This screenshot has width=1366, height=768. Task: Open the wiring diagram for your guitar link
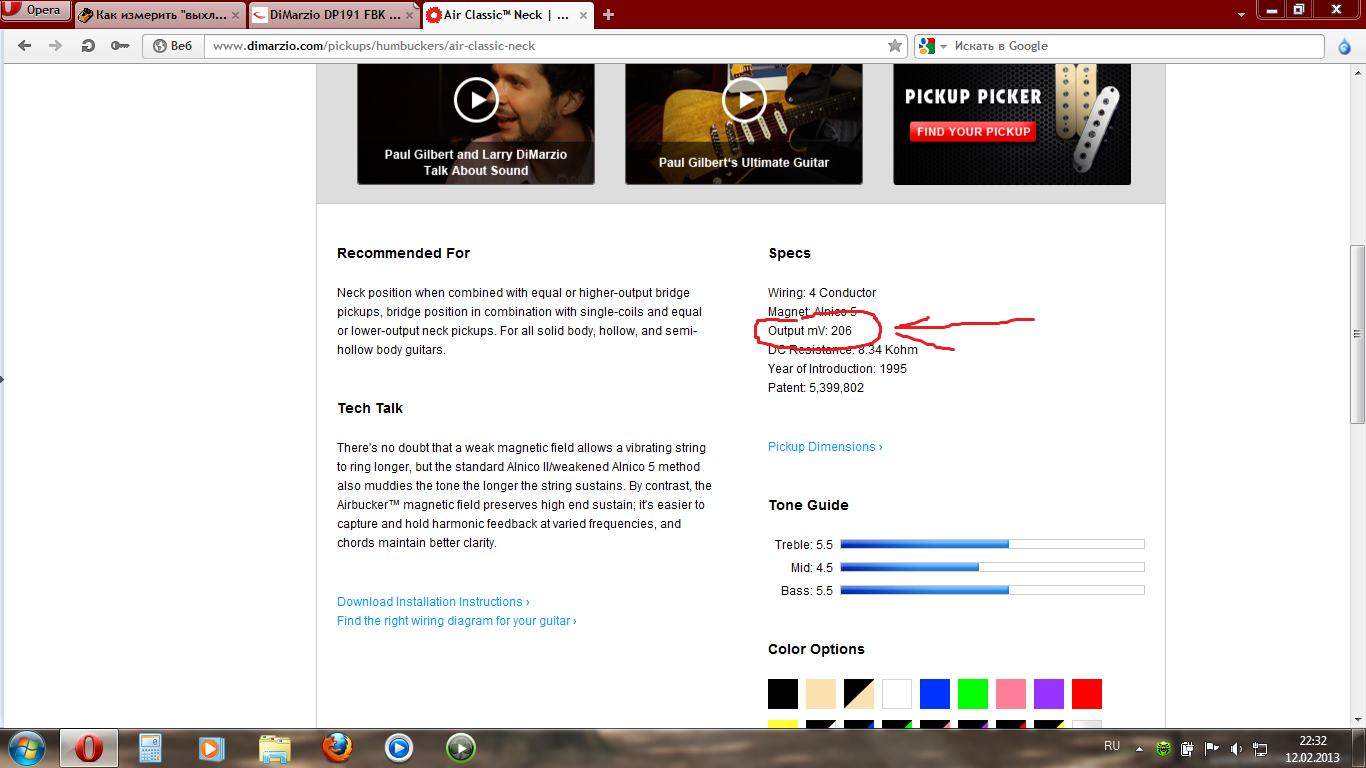pyautogui.click(x=457, y=621)
